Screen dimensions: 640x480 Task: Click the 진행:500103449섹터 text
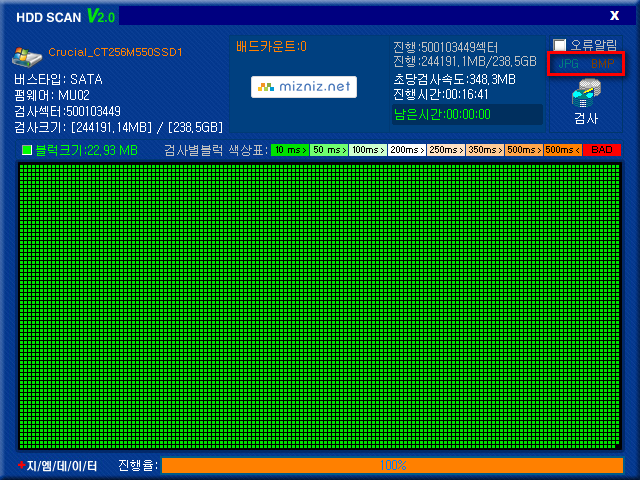tap(445, 48)
